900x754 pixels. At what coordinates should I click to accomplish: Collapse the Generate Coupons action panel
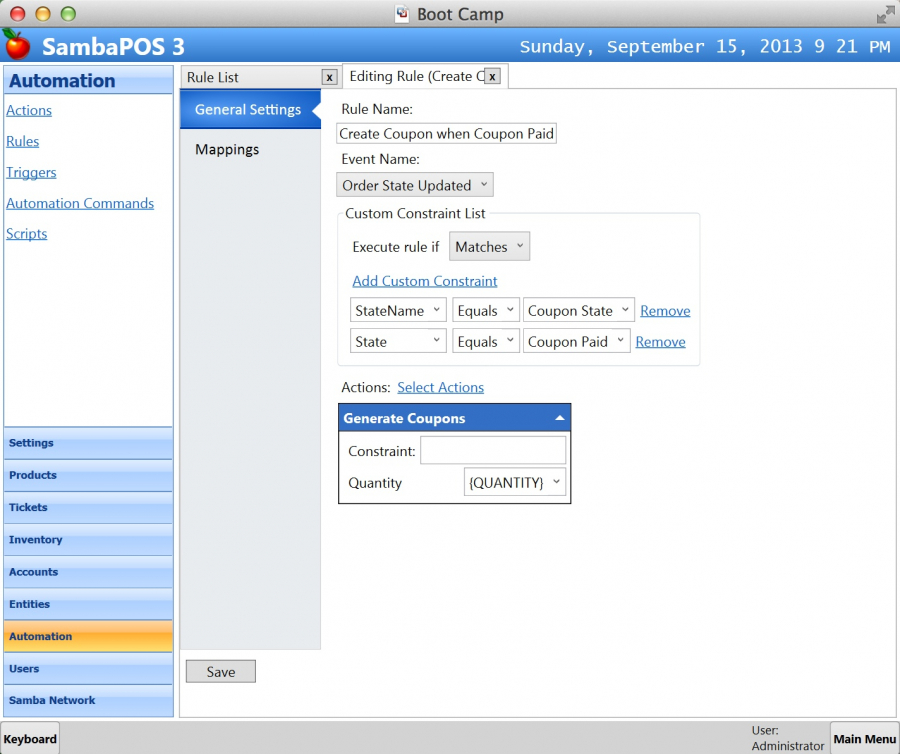(560, 418)
